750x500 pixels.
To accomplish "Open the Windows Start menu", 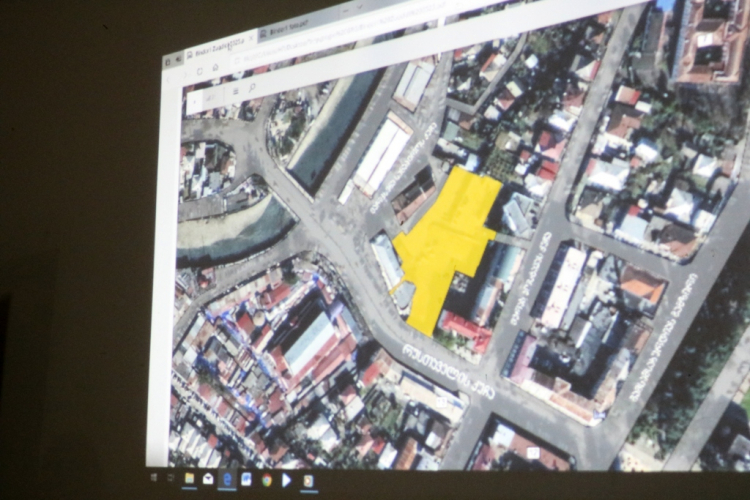I will pyautogui.click(x=153, y=478).
